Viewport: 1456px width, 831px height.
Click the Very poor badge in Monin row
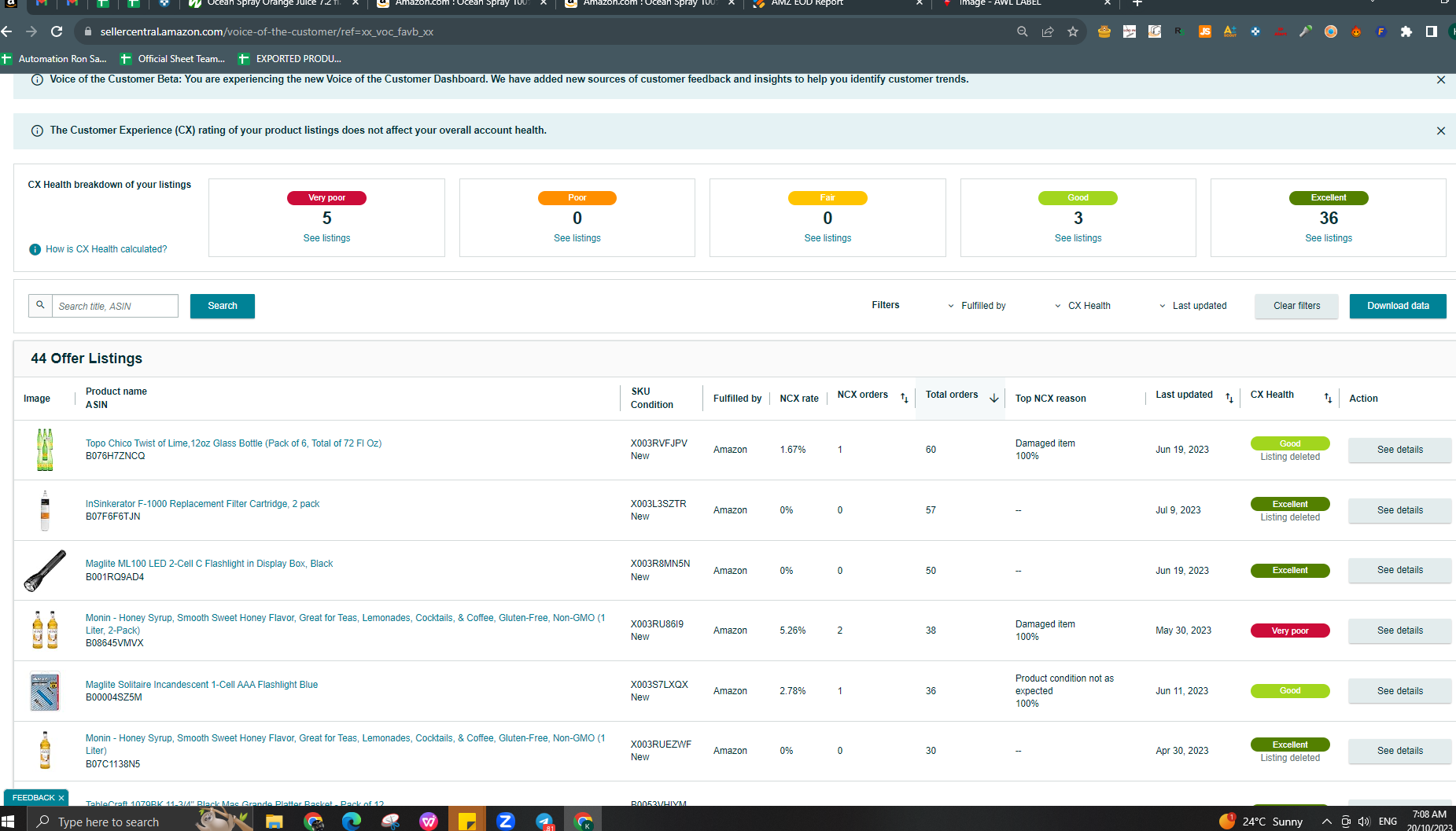pyautogui.click(x=1290, y=631)
